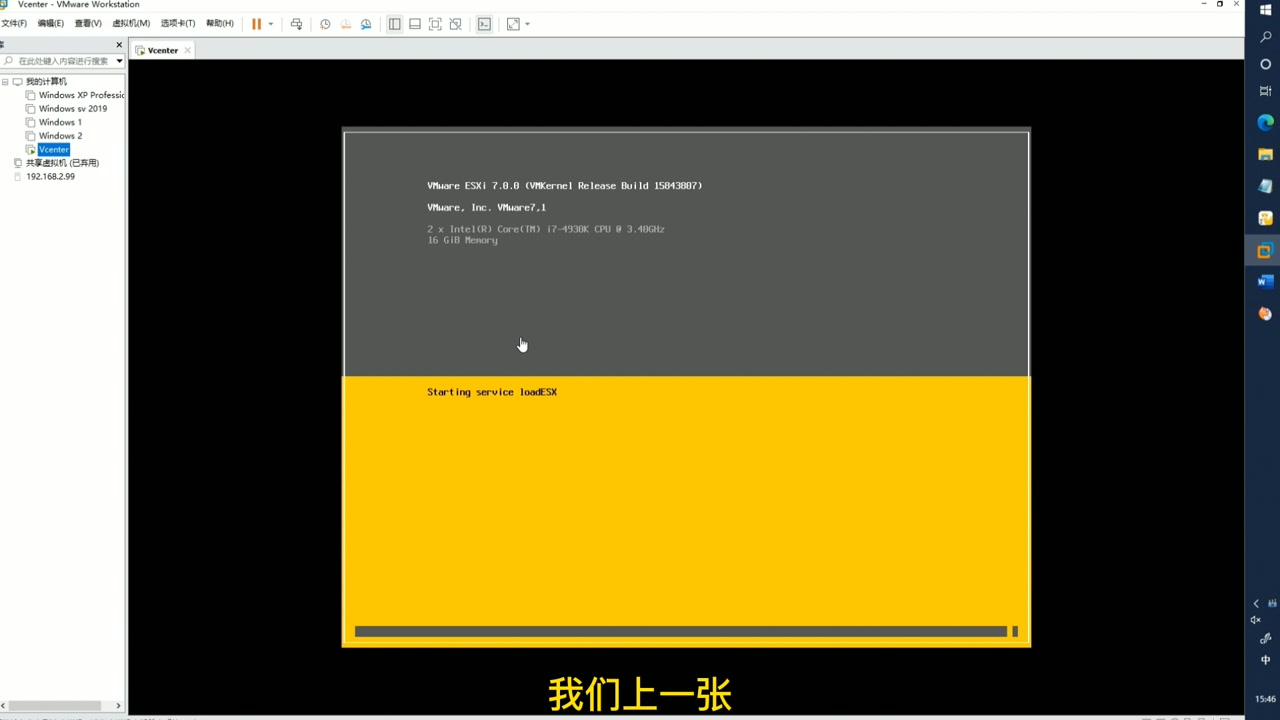This screenshot has width=1280, height=720.
Task: Open Microsoft Edge from the taskbar
Action: tap(1265, 123)
